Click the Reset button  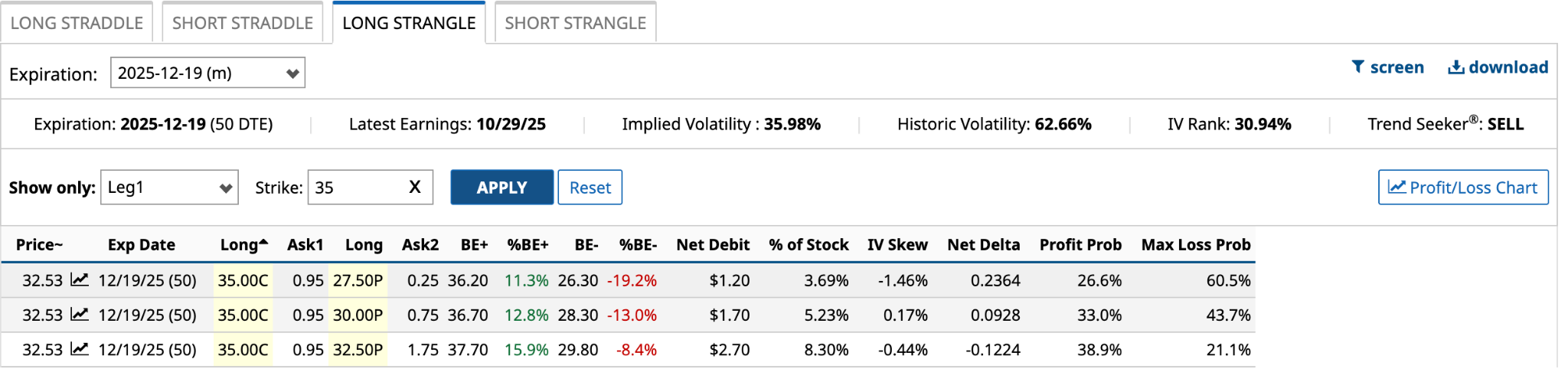click(590, 188)
